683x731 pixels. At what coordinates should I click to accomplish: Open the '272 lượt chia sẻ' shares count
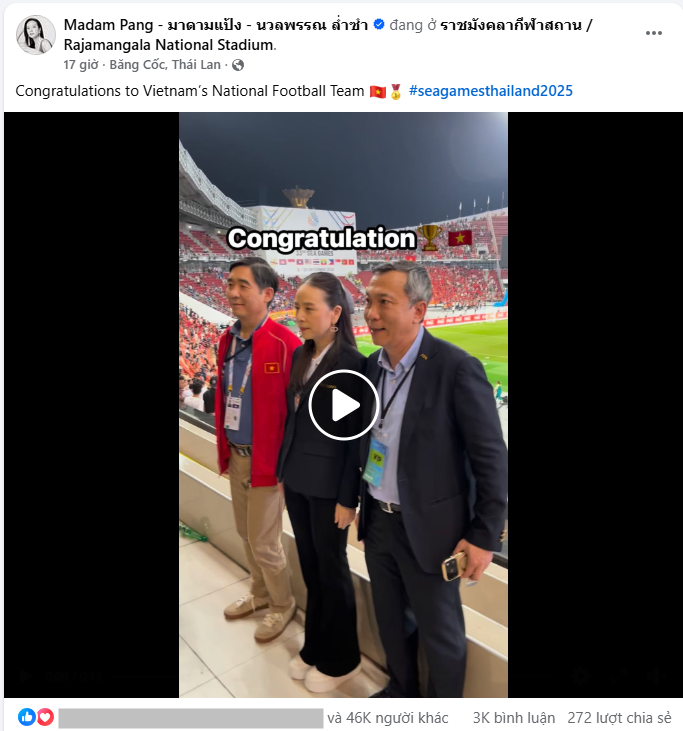coord(619,718)
